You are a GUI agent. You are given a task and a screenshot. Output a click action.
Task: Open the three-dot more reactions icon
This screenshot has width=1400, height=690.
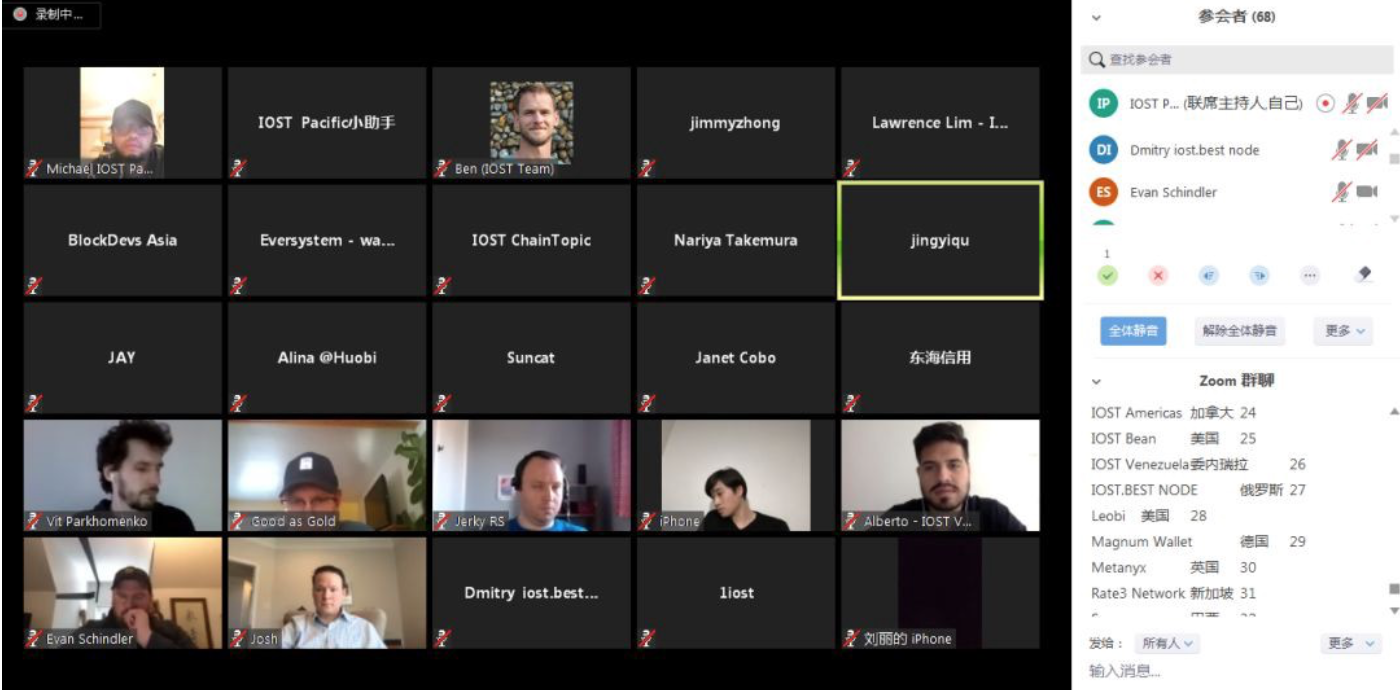click(x=1310, y=275)
